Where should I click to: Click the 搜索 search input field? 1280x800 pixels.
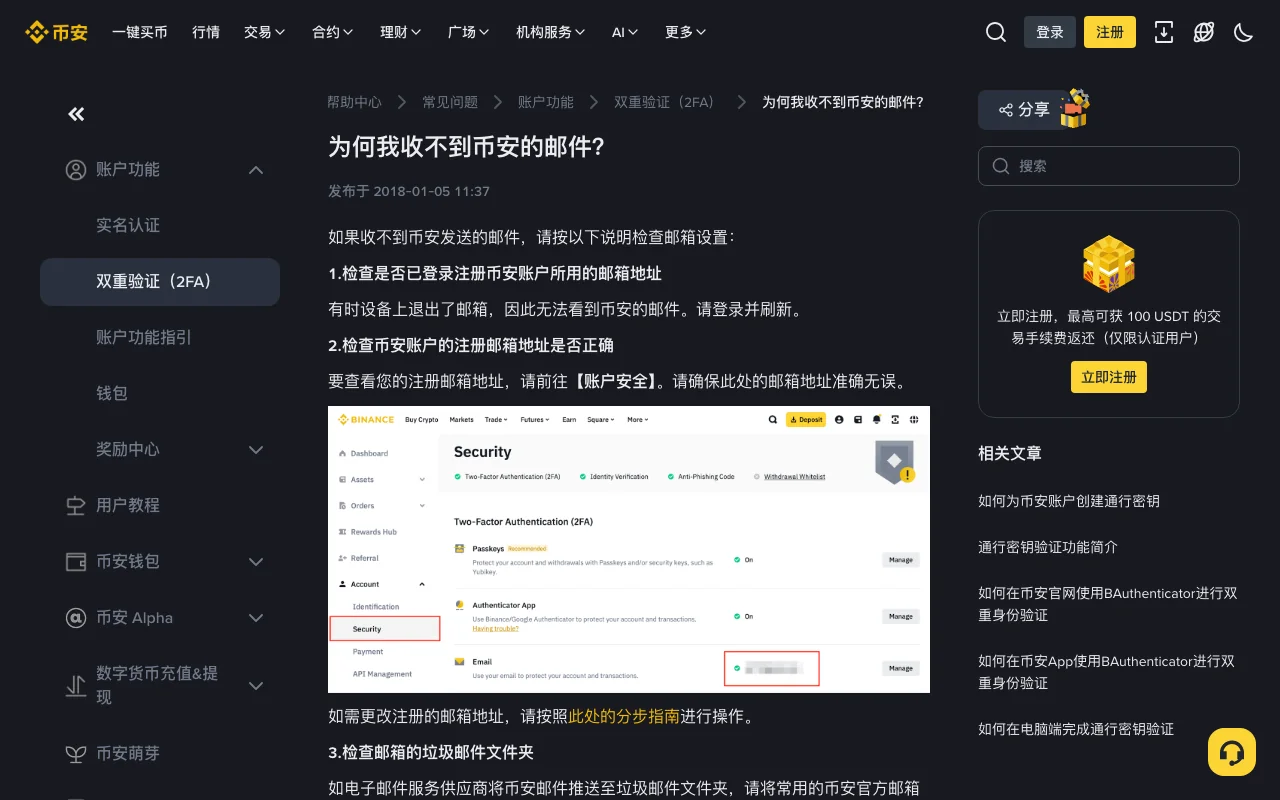pos(1109,166)
